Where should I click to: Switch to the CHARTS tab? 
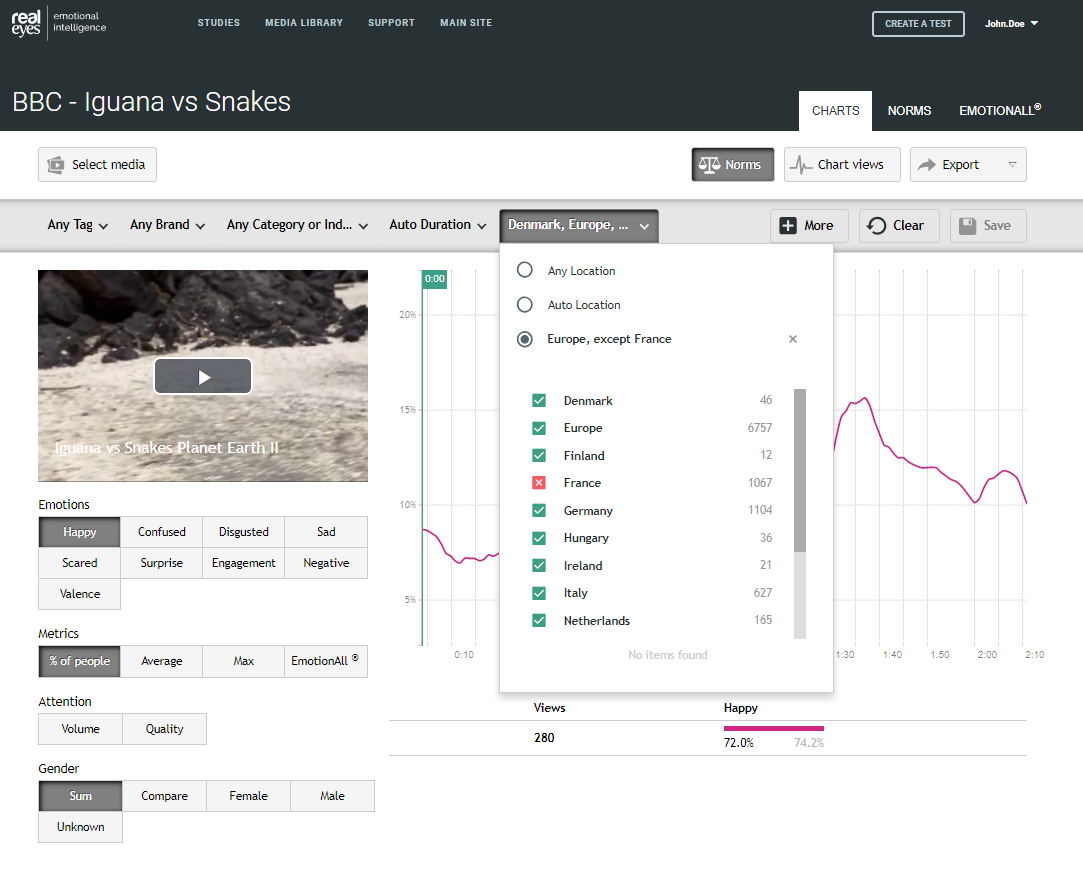836,110
